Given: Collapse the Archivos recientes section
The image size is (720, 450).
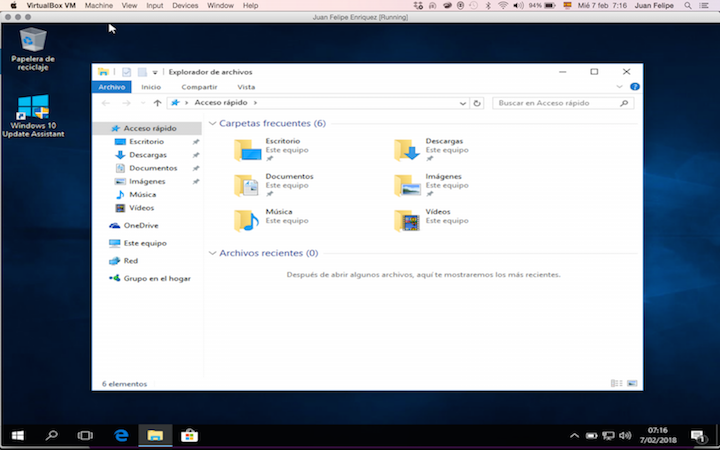Looking at the screenshot, I should [212, 253].
